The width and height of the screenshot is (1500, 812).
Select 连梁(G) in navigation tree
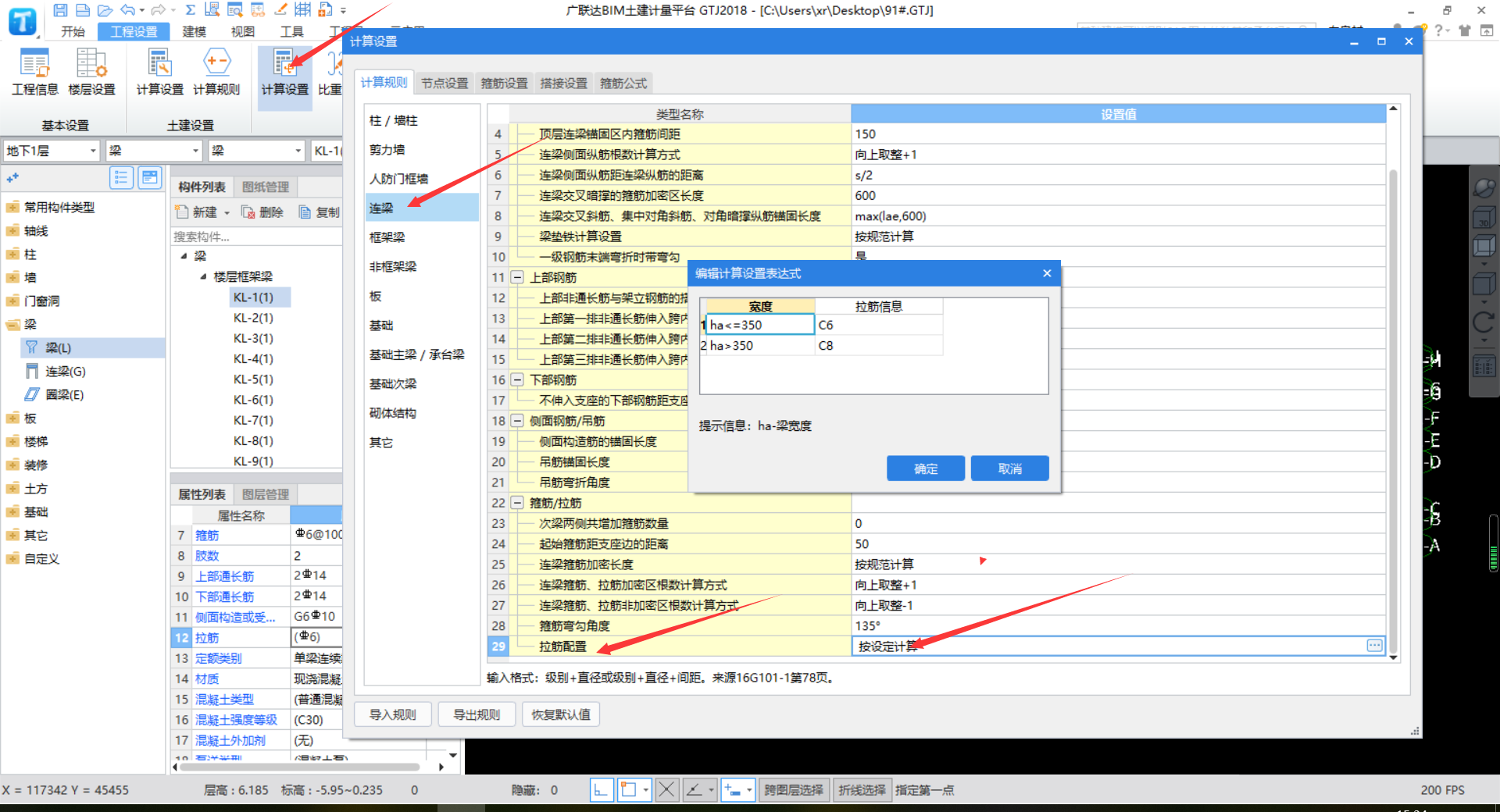(x=66, y=372)
